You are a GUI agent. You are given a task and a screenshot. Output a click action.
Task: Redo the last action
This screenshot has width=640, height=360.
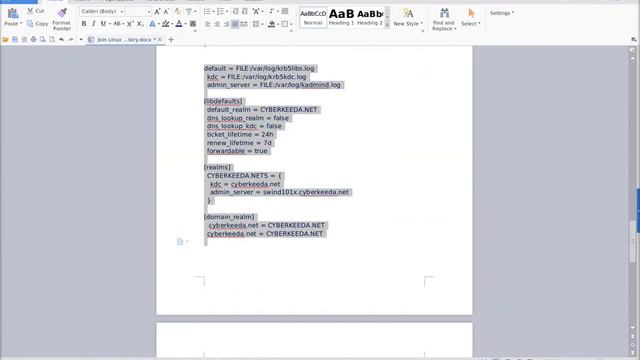coord(71,40)
